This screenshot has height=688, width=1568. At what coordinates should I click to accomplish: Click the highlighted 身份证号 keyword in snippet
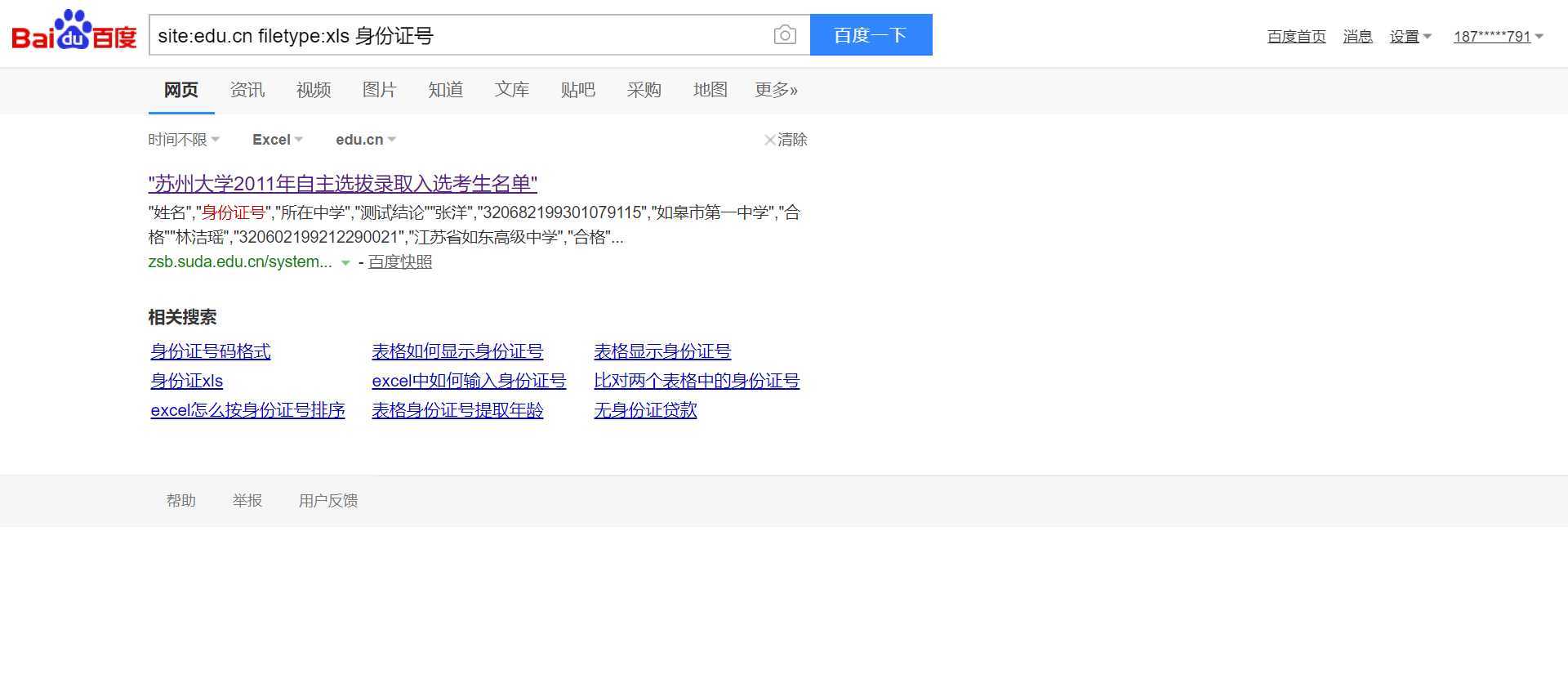[234, 213]
